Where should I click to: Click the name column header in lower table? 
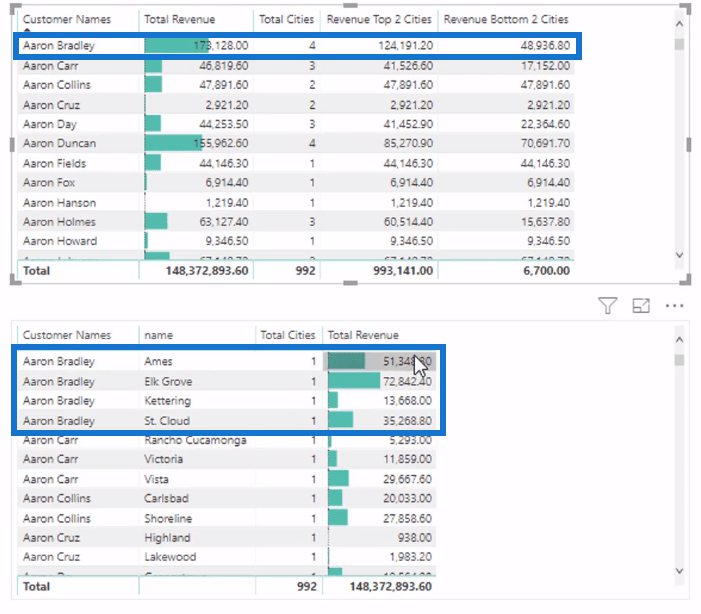tap(158, 335)
